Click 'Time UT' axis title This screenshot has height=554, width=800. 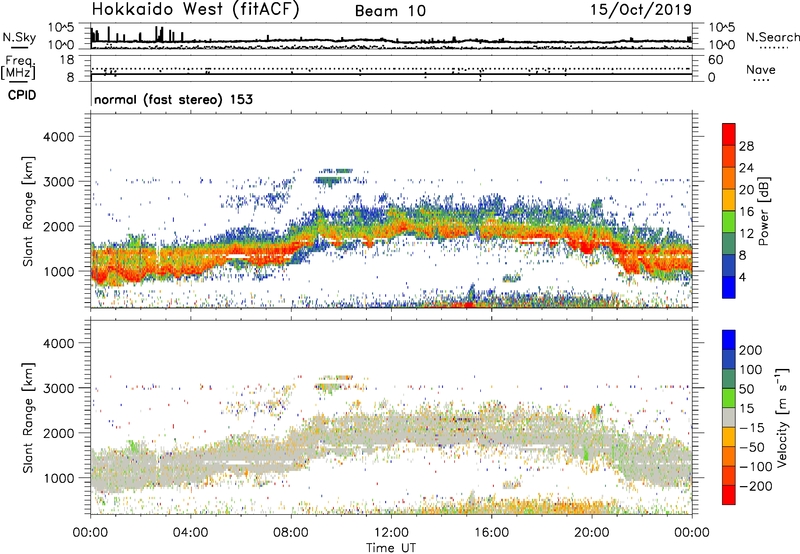391,548
